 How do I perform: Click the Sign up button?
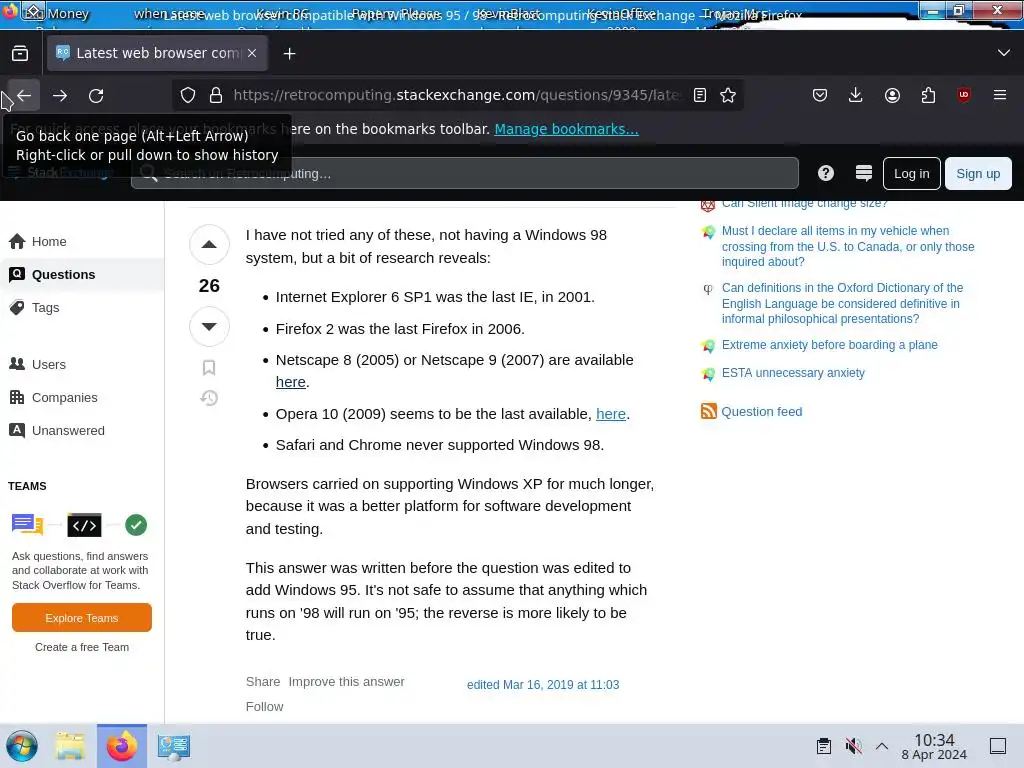[x=978, y=174]
